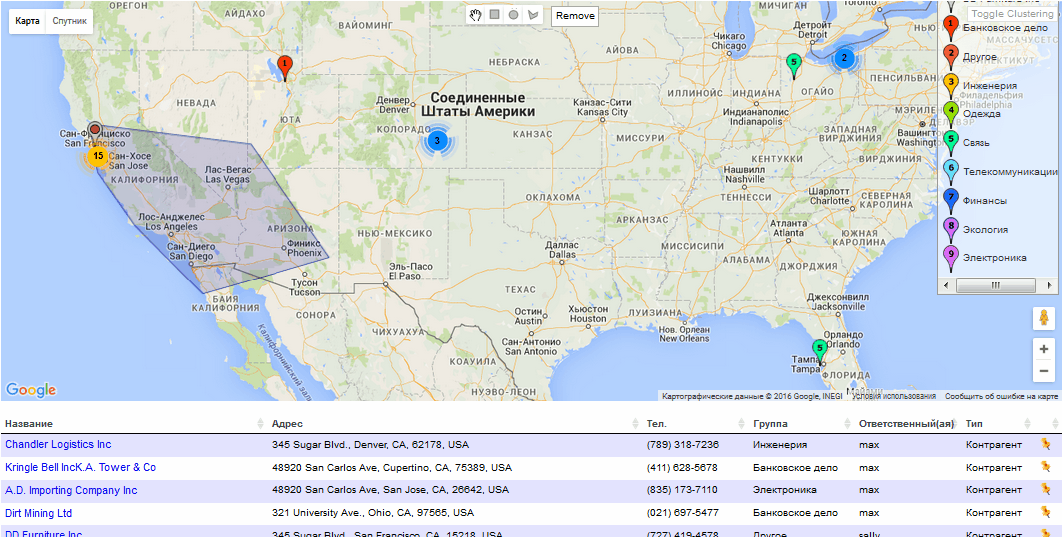The height and width of the screenshot is (537, 1062).
Task: Click the Google logo on the map
Action: click(30, 390)
